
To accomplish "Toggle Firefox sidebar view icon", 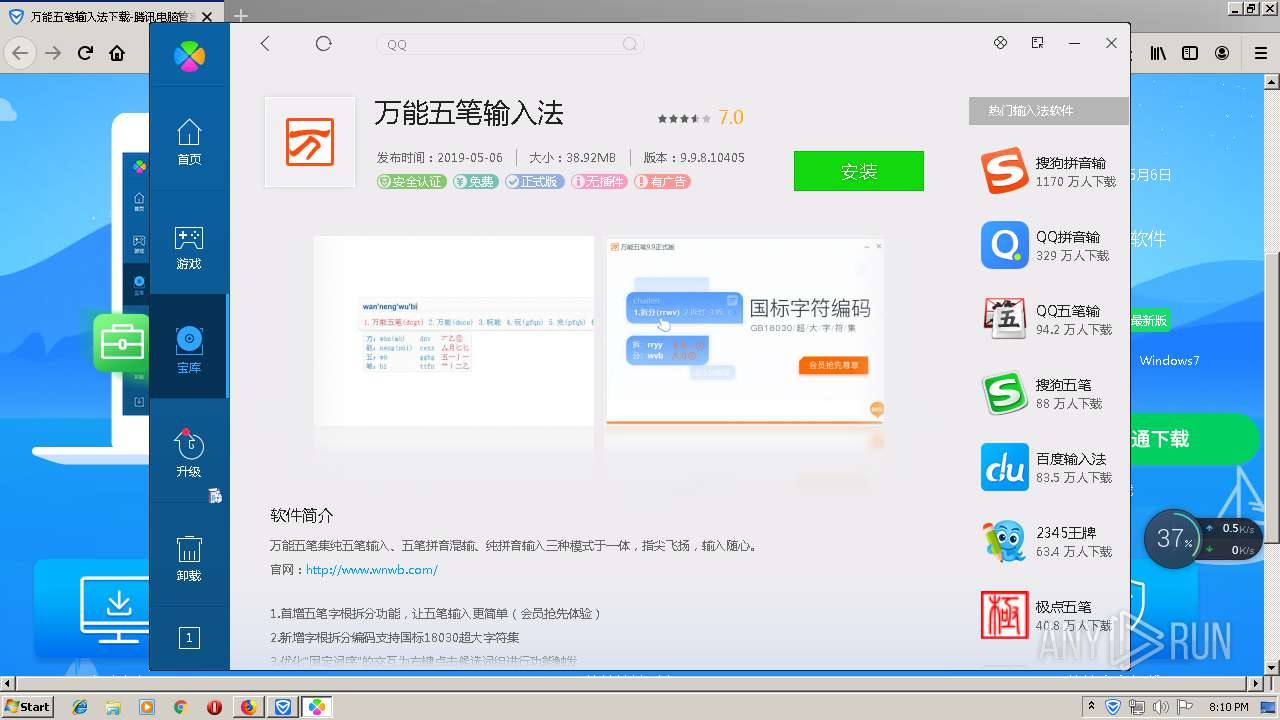I will [1190, 53].
